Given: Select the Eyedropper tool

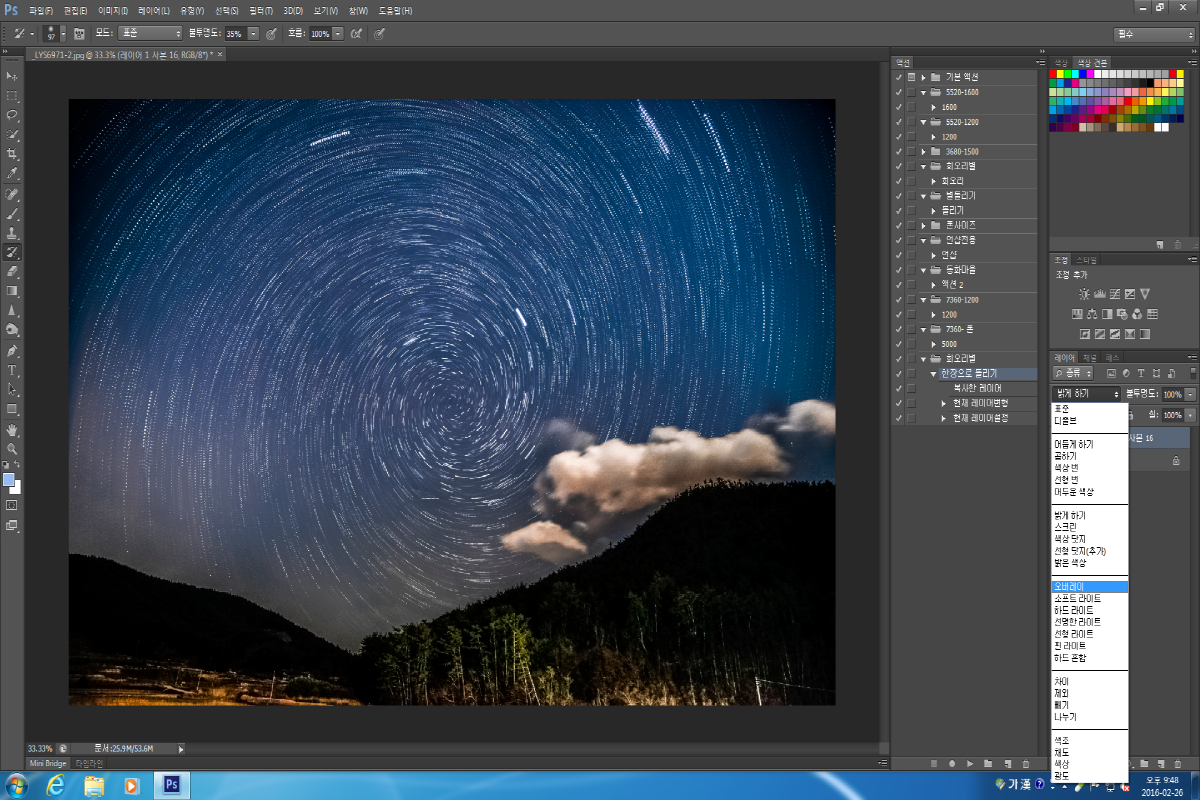Looking at the screenshot, I should 12,173.
